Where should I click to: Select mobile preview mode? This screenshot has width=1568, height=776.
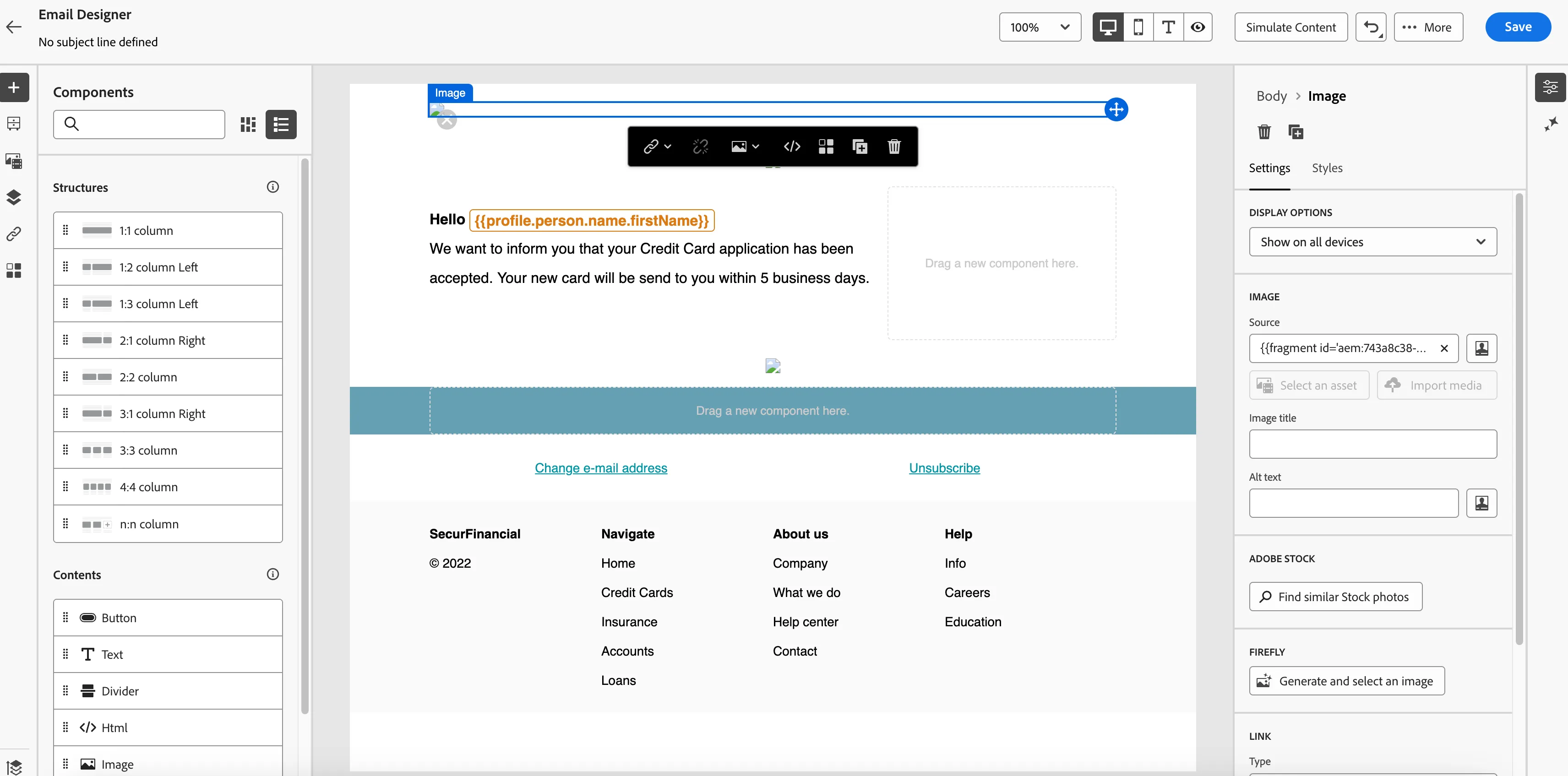(x=1138, y=27)
